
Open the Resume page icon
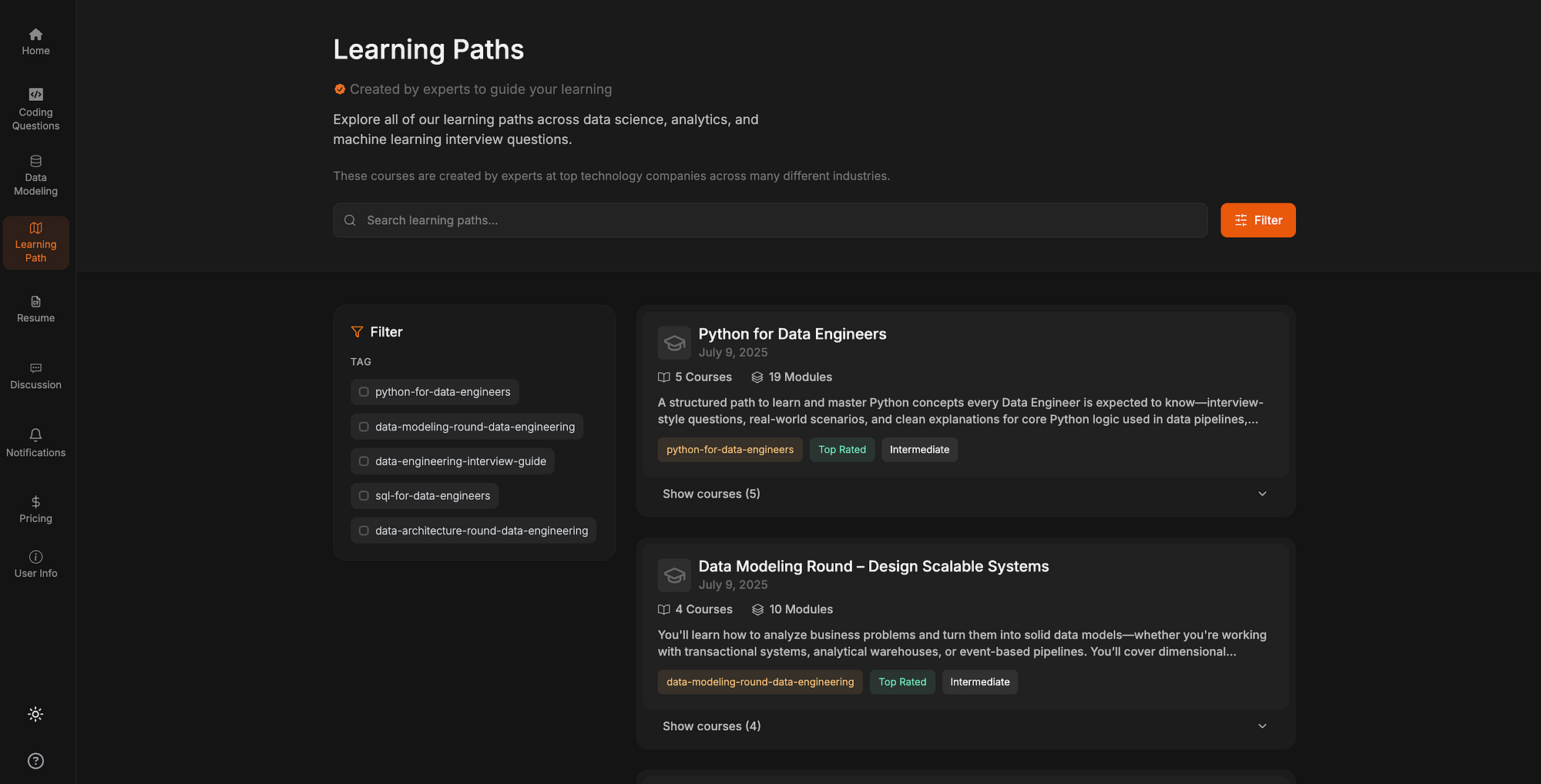[35, 302]
